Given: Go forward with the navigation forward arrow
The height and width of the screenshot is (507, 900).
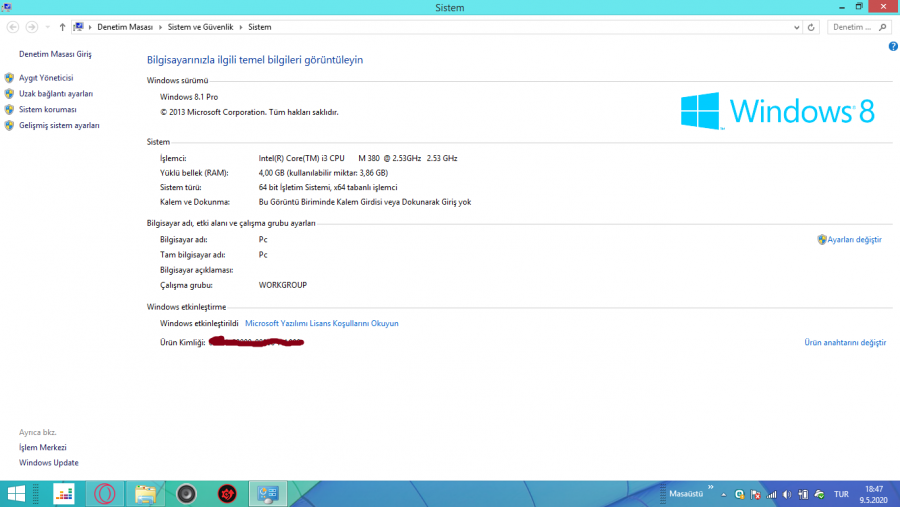Looking at the screenshot, I should tap(32, 27).
